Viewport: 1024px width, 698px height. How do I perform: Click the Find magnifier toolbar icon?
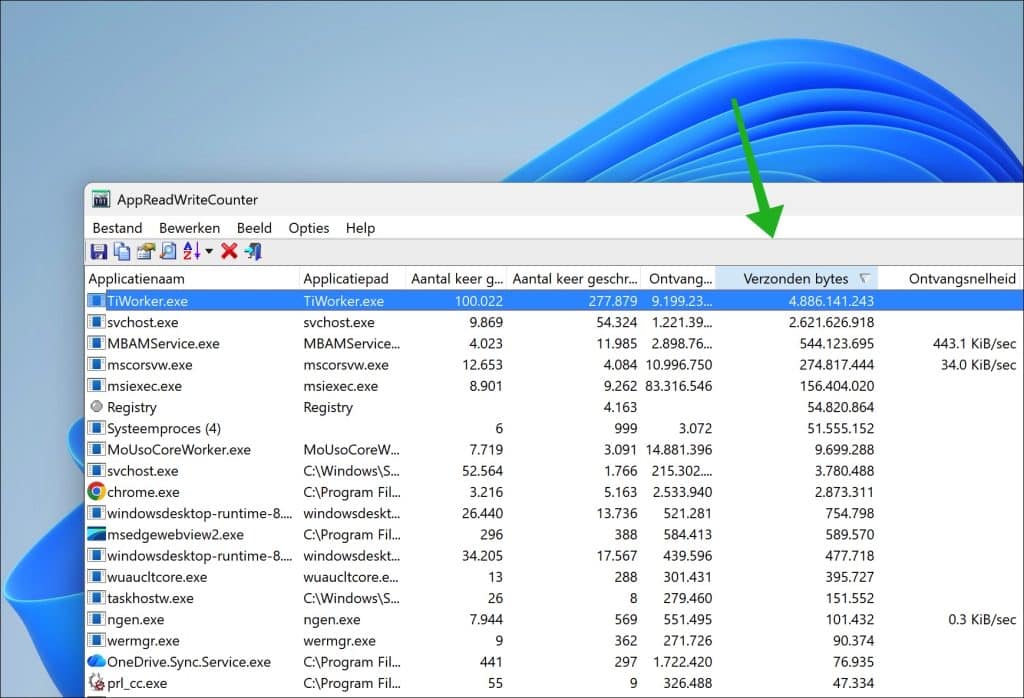point(168,251)
